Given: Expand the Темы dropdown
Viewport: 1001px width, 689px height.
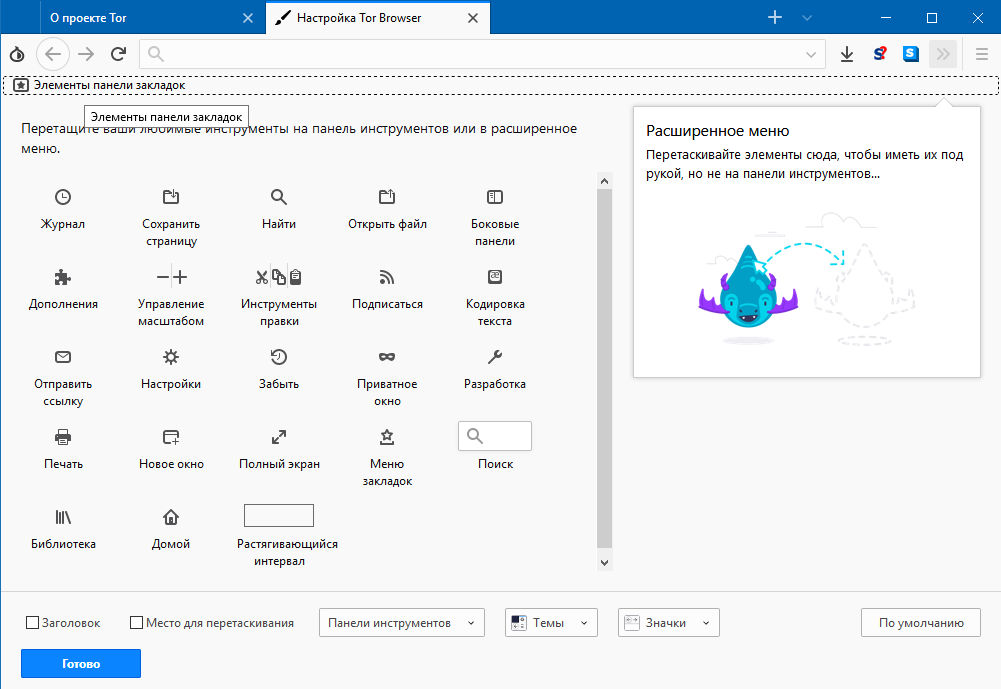Looking at the screenshot, I should click(x=551, y=623).
